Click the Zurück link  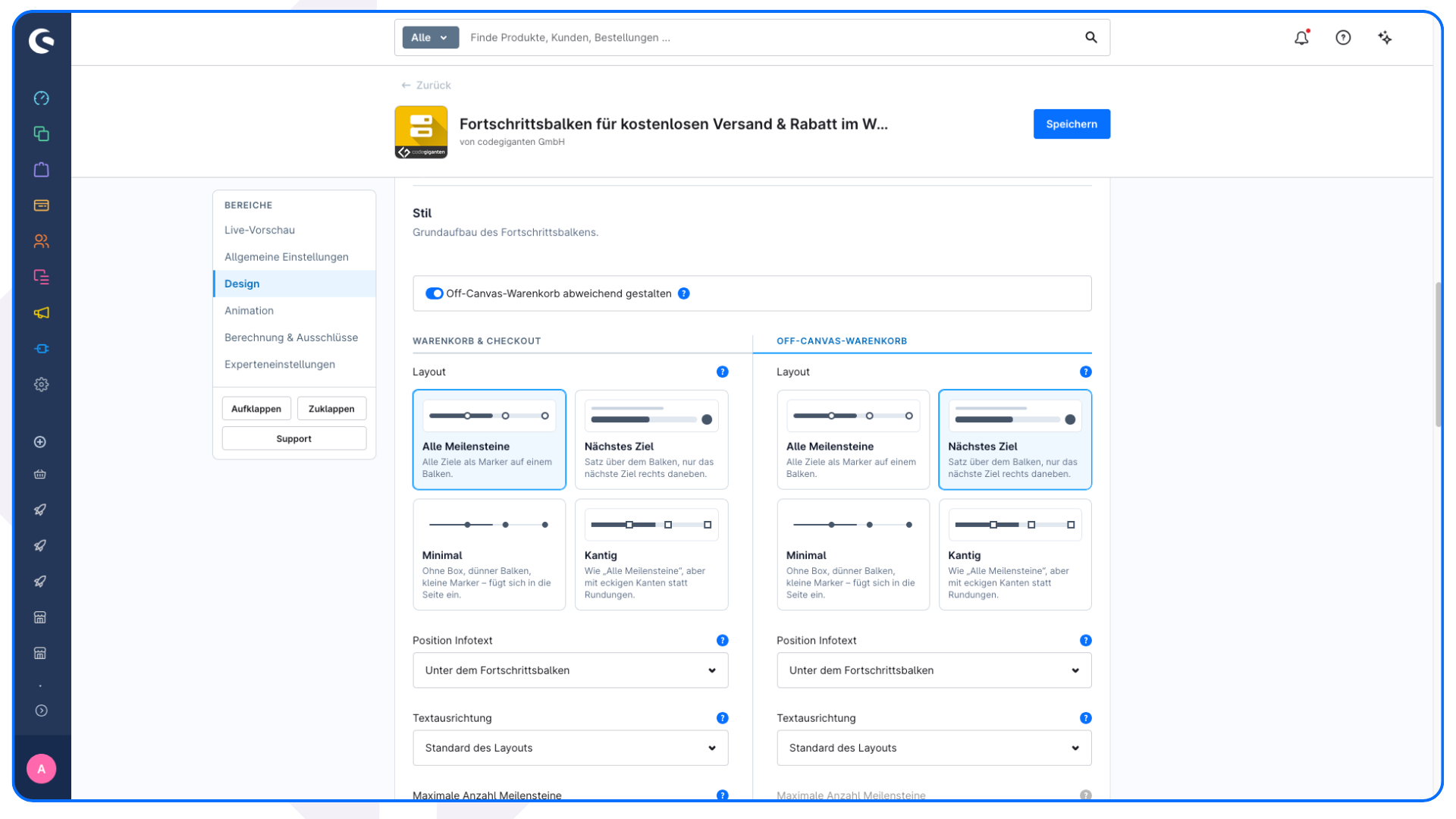pyautogui.click(x=426, y=85)
